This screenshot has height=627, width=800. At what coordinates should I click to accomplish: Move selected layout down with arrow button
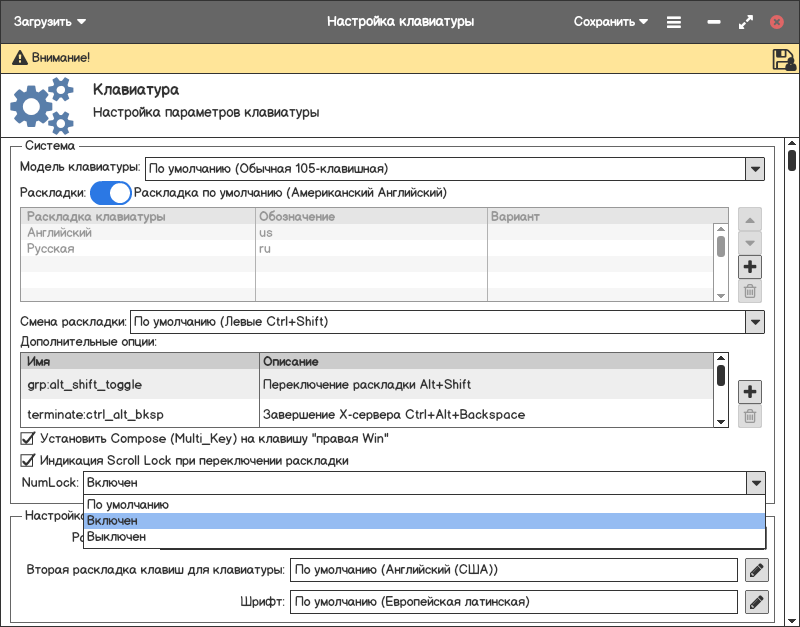coord(750,242)
